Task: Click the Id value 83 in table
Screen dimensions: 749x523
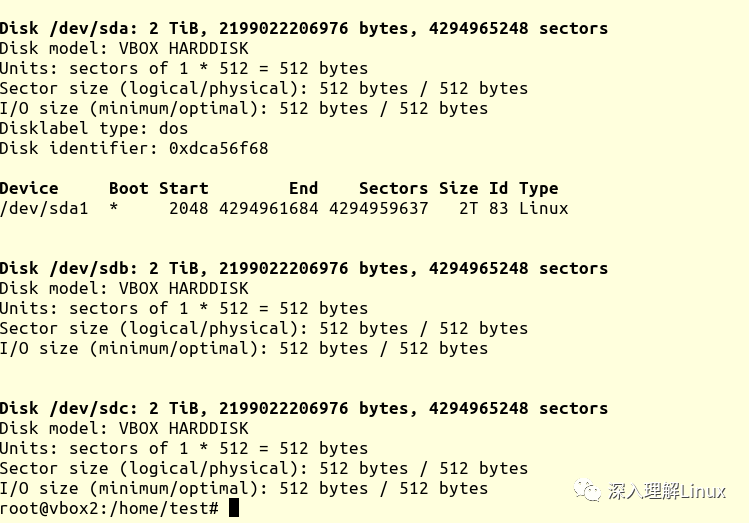Action: point(498,208)
